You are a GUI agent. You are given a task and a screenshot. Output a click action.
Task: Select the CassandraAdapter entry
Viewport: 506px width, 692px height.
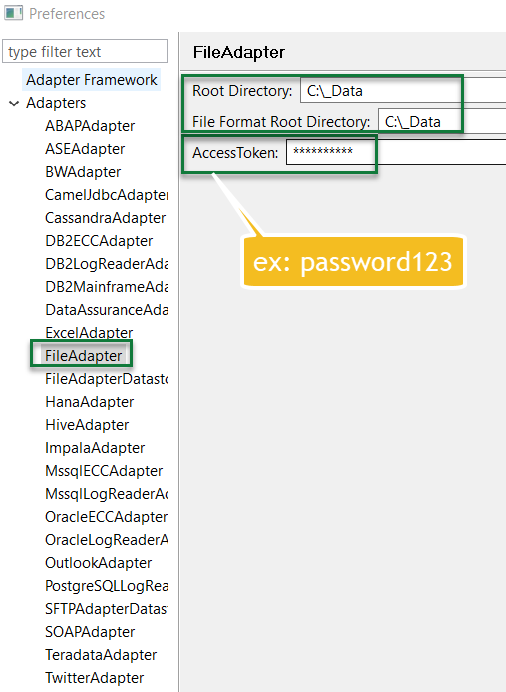click(x=105, y=218)
